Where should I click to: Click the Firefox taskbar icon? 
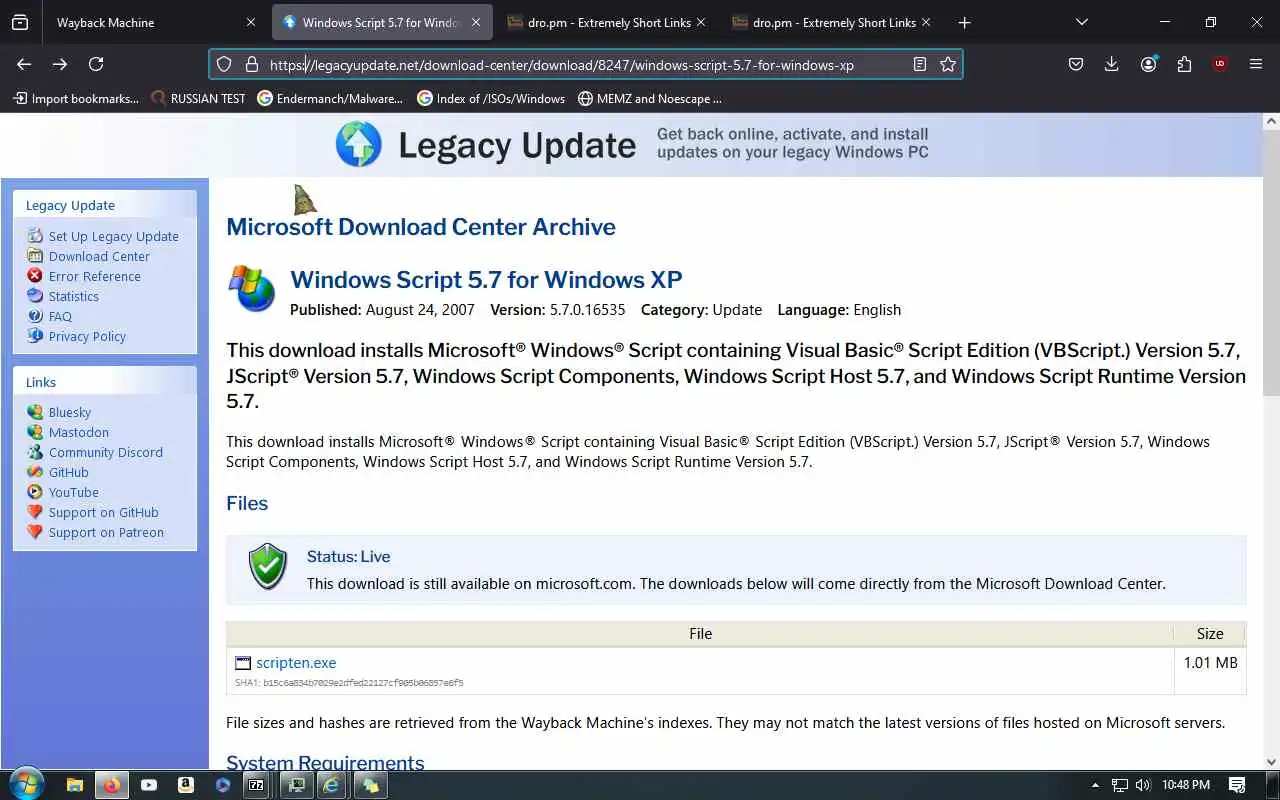tap(111, 785)
